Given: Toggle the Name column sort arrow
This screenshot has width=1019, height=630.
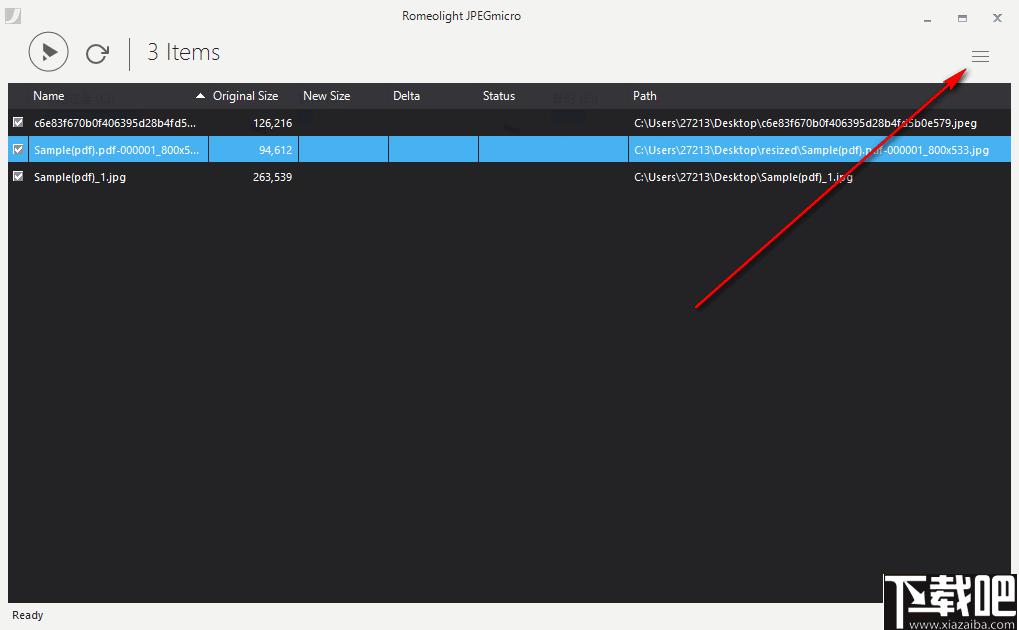Looking at the screenshot, I should 200,96.
